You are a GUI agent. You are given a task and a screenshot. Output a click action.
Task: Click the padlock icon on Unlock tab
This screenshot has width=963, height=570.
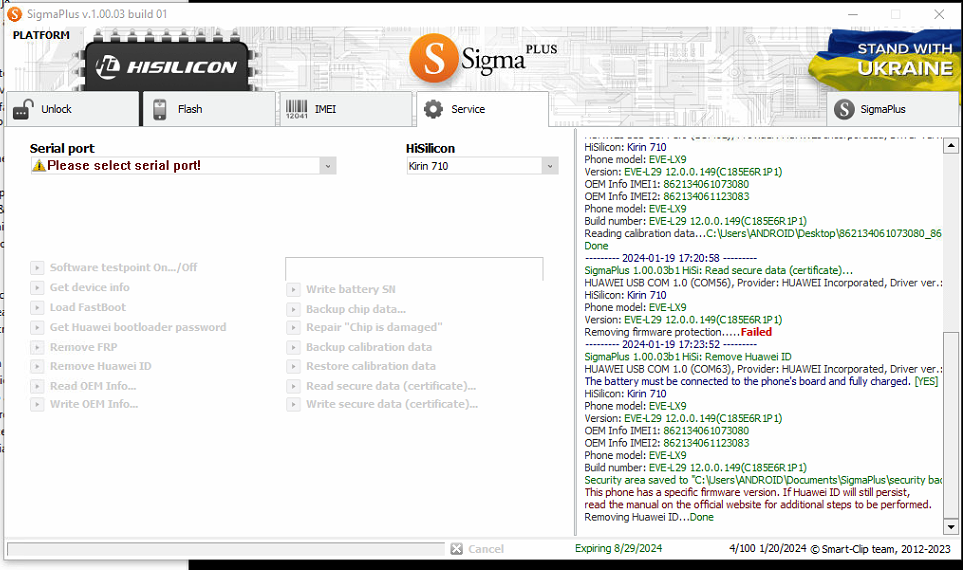[x=23, y=109]
